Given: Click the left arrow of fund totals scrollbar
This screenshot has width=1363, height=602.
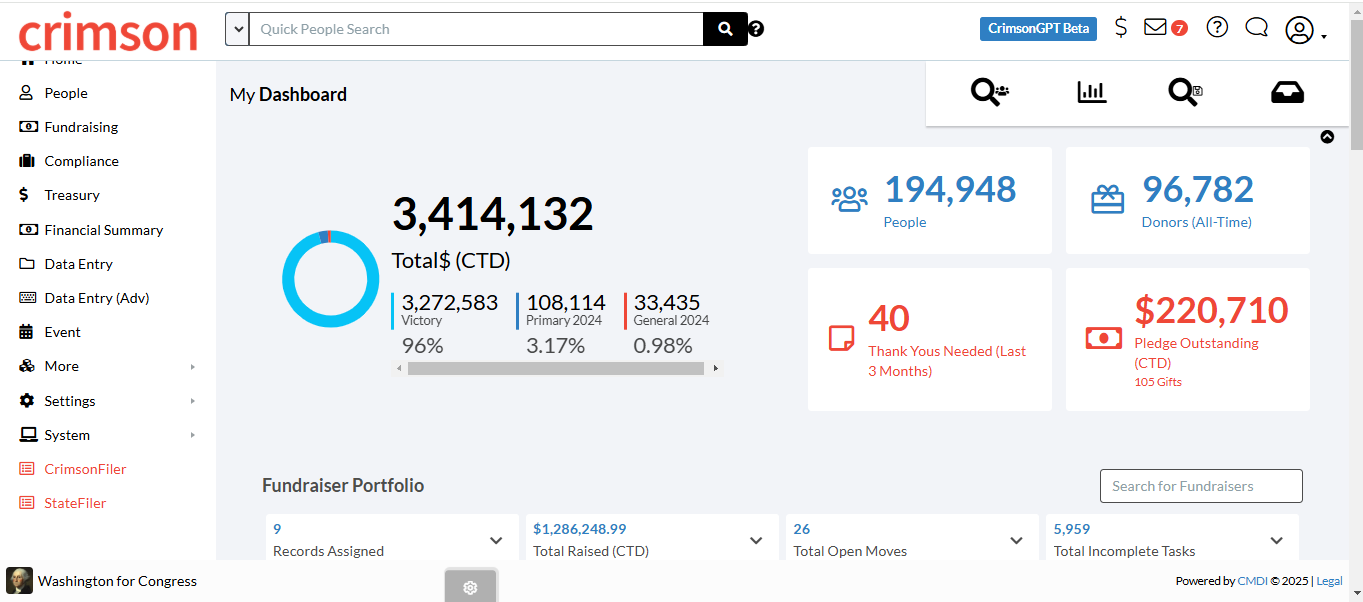Looking at the screenshot, I should point(400,368).
